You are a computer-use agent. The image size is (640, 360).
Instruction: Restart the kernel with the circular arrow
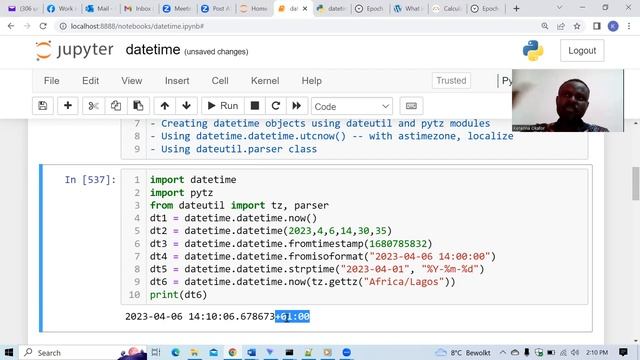coord(276,106)
